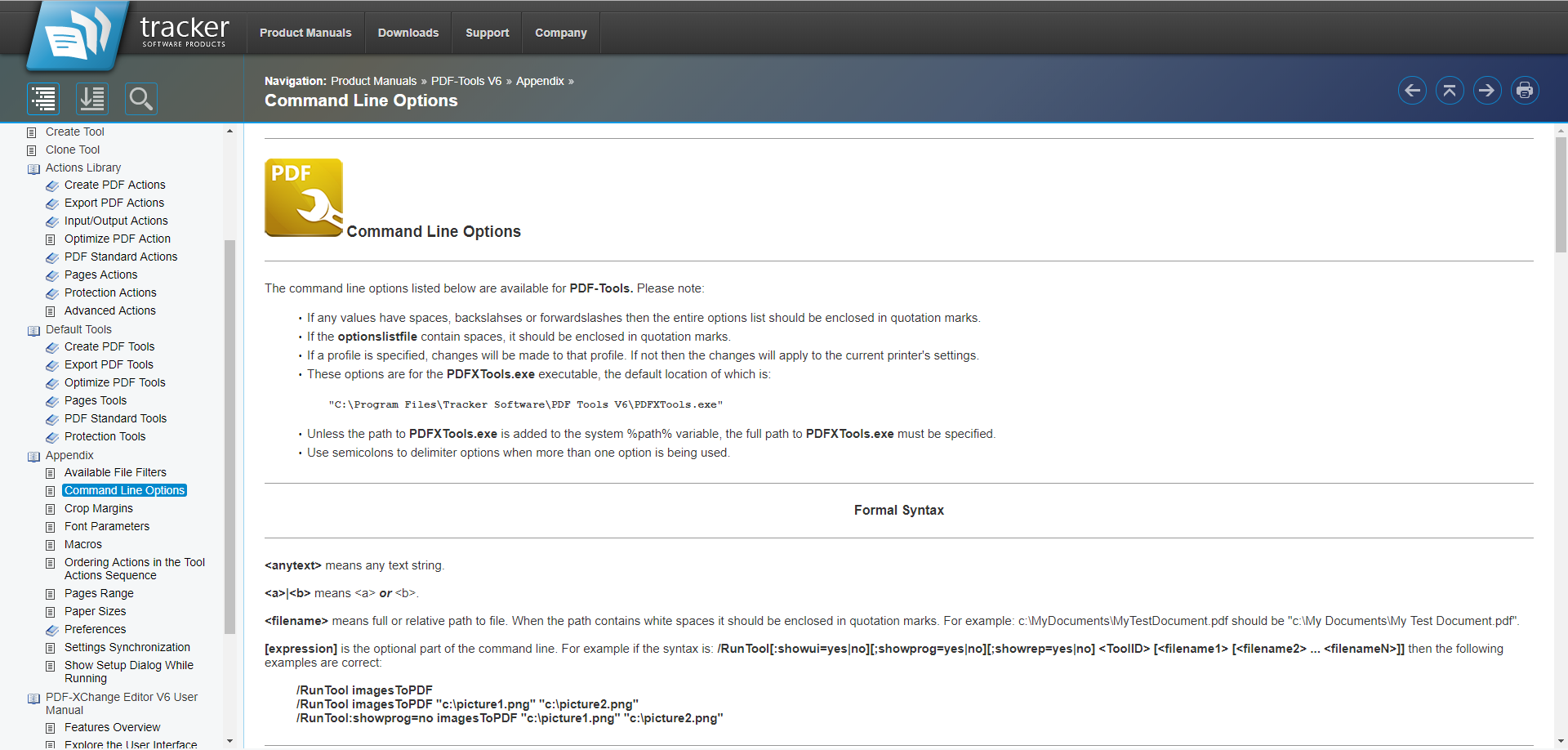Open the Company menu
The width and height of the screenshot is (1568, 750).
(x=561, y=33)
